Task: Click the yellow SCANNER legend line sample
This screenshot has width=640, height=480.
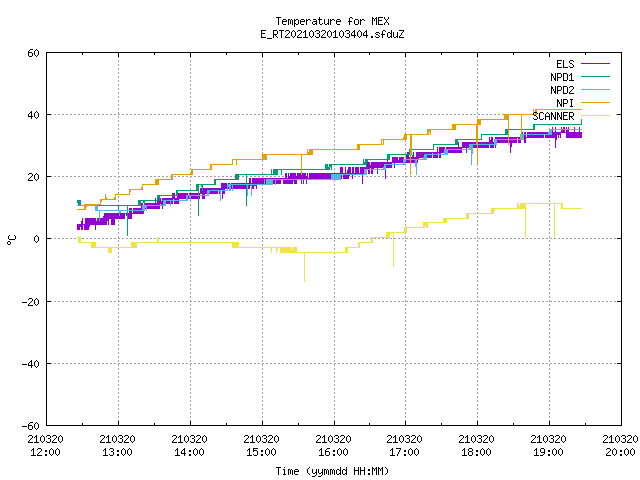Action: 595,116
